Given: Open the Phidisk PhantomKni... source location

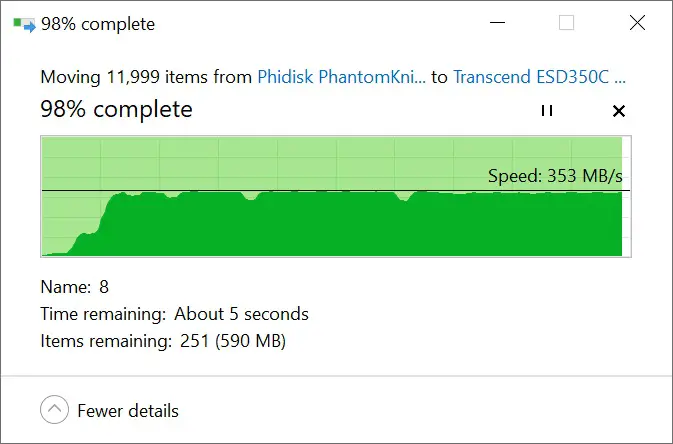Looking at the screenshot, I should pyautogui.click(x=341, y=77).
